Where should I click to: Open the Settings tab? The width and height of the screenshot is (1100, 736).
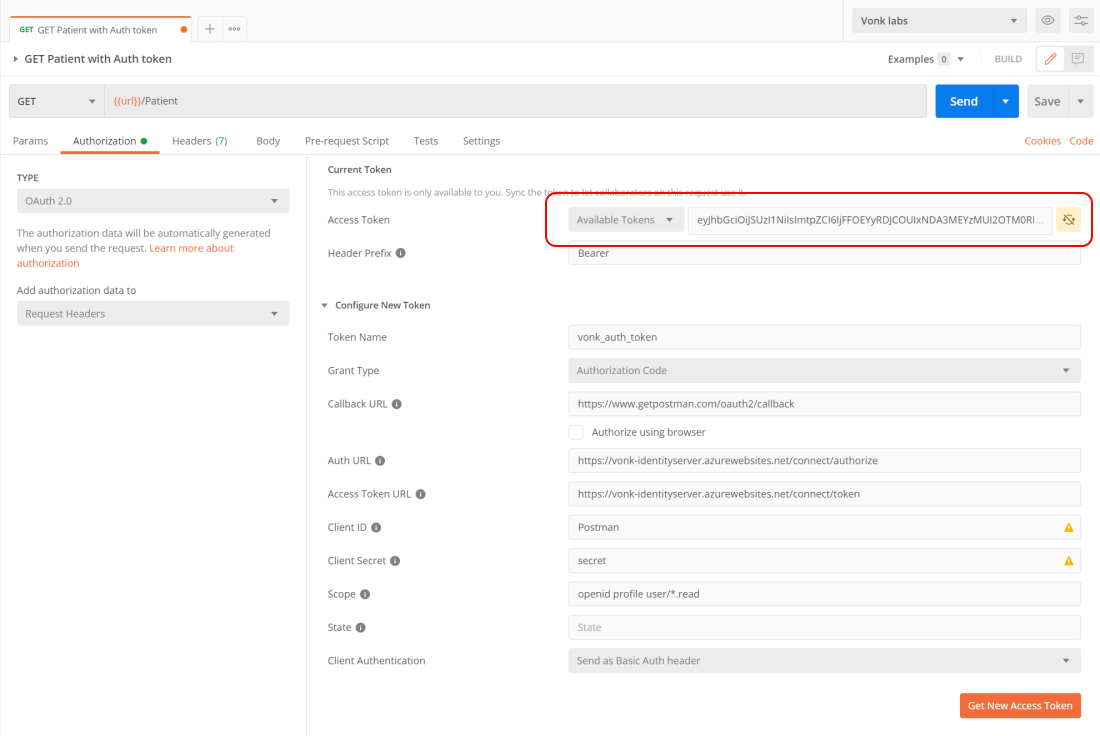coord(481,141)
